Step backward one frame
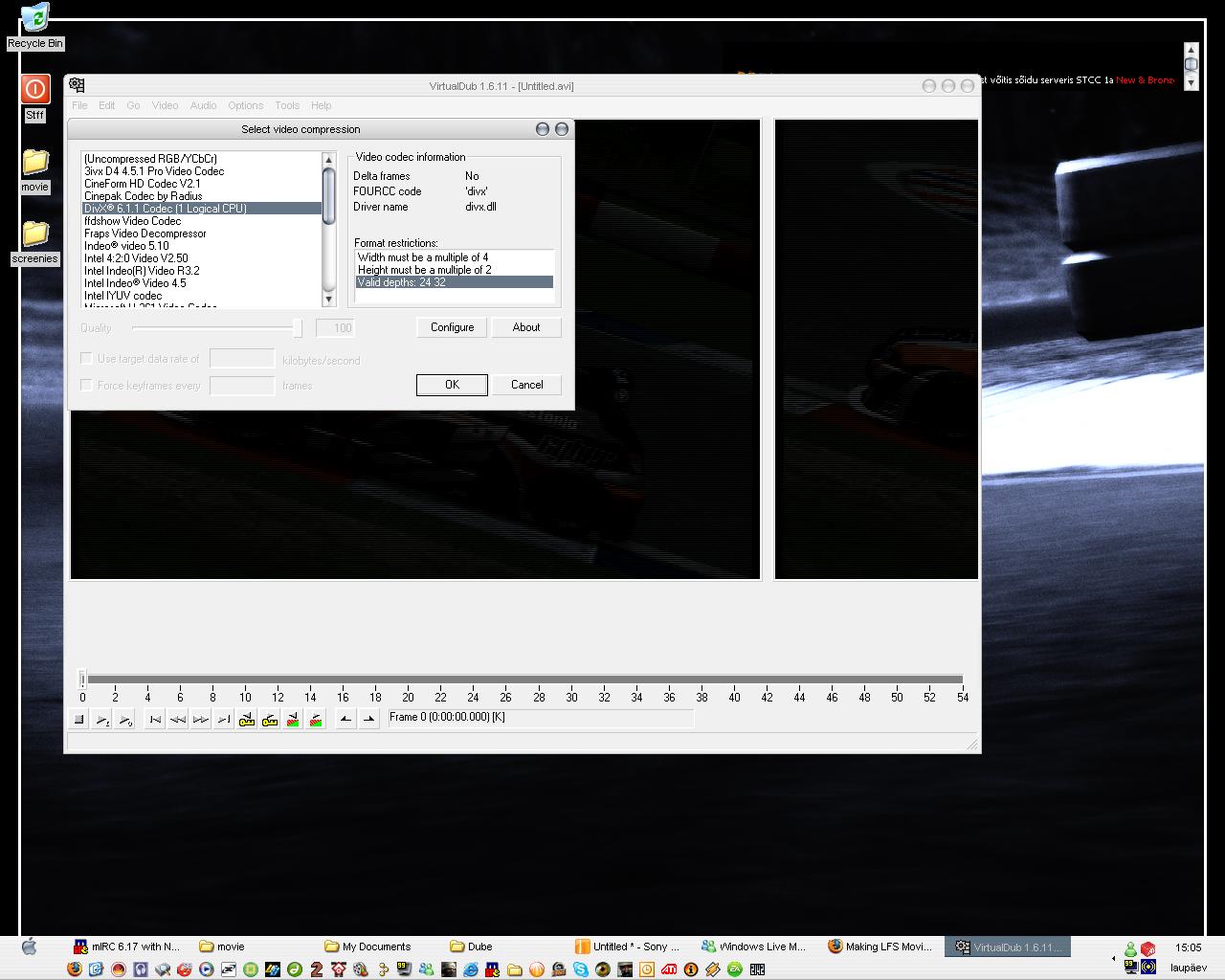1225x980 pixels. coord(177,719)
